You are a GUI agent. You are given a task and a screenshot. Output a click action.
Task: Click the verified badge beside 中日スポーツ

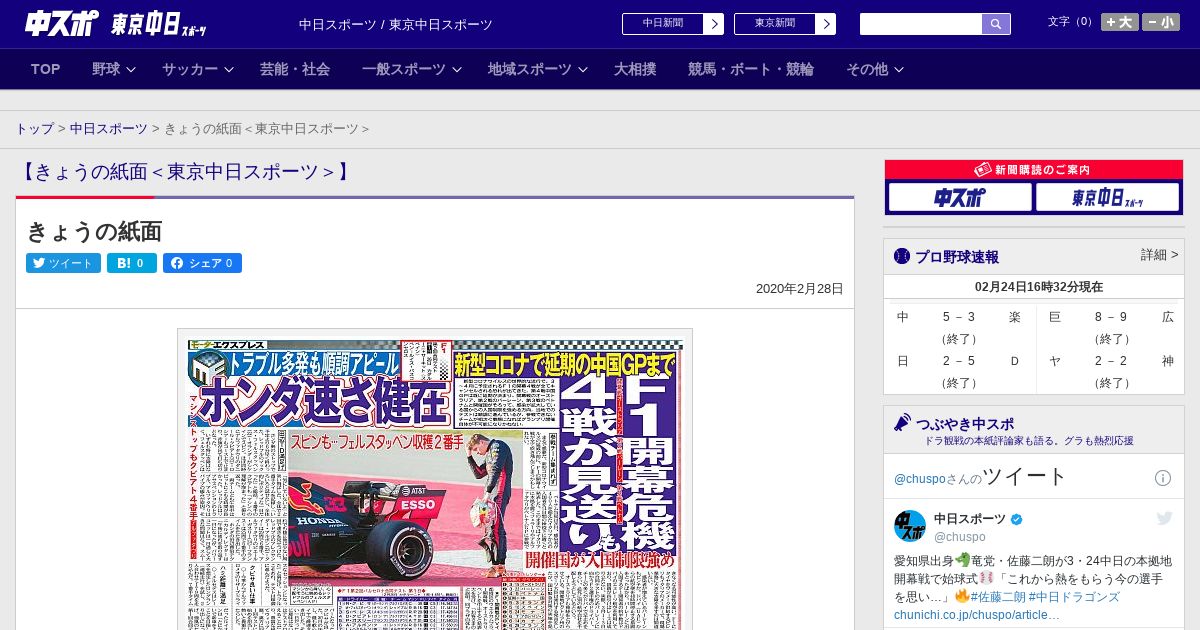(1017, 519)
